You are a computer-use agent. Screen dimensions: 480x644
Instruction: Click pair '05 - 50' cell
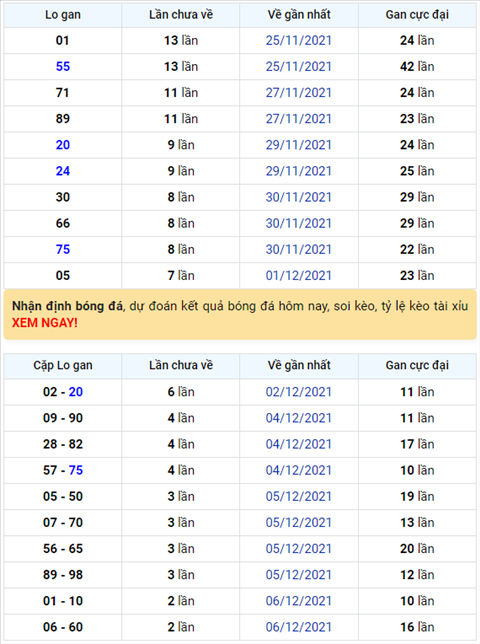coord(63,497)
